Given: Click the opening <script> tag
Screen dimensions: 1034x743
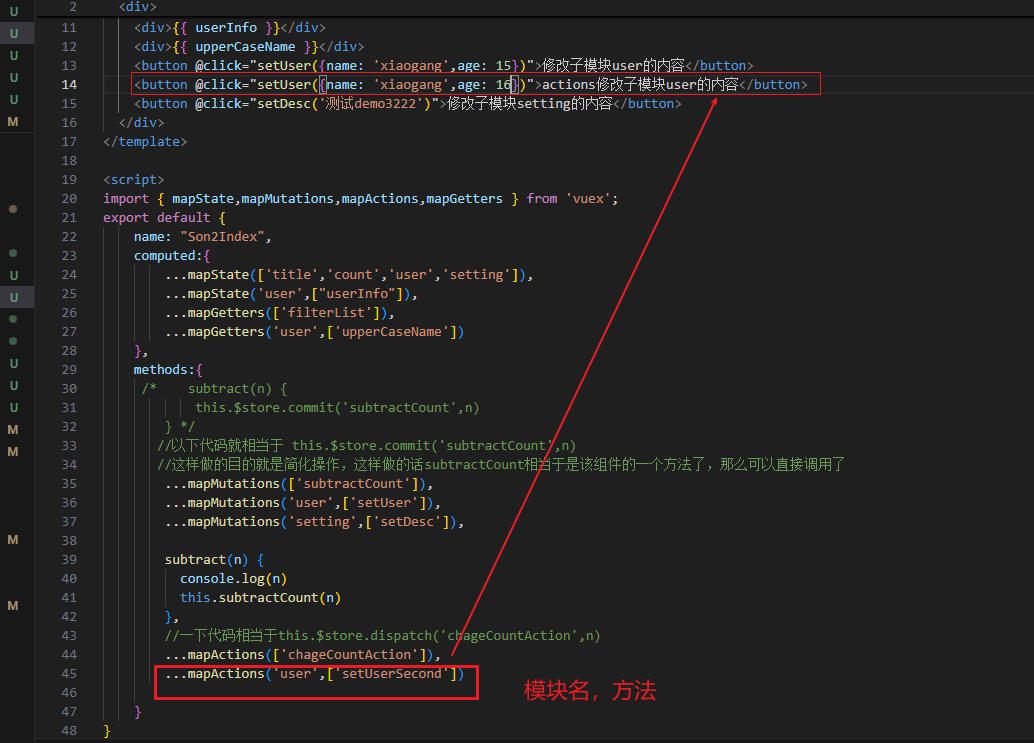Looking at the screenshot, I should pos(134,179).
